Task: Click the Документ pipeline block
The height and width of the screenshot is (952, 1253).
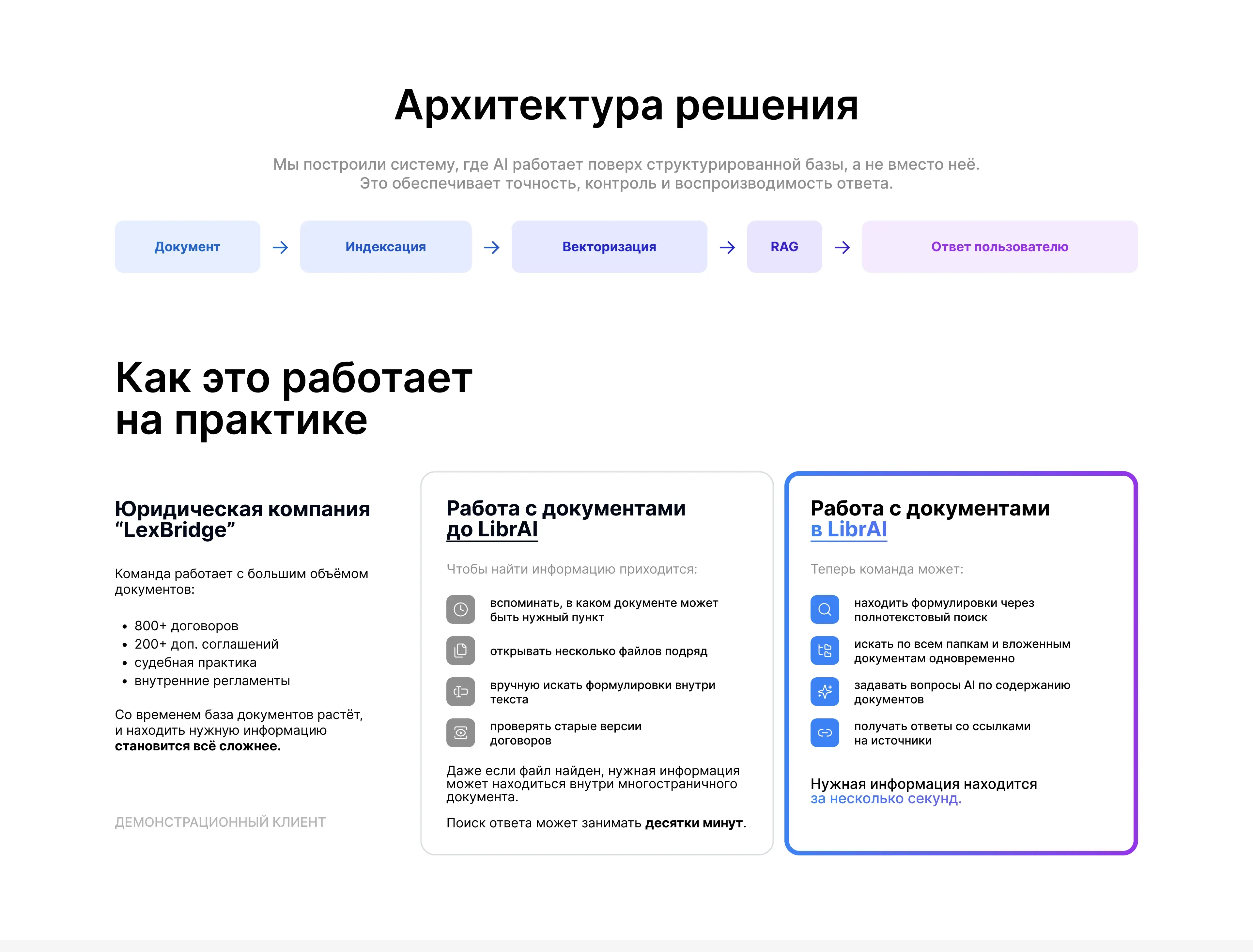Action: (x=187, y=247)
